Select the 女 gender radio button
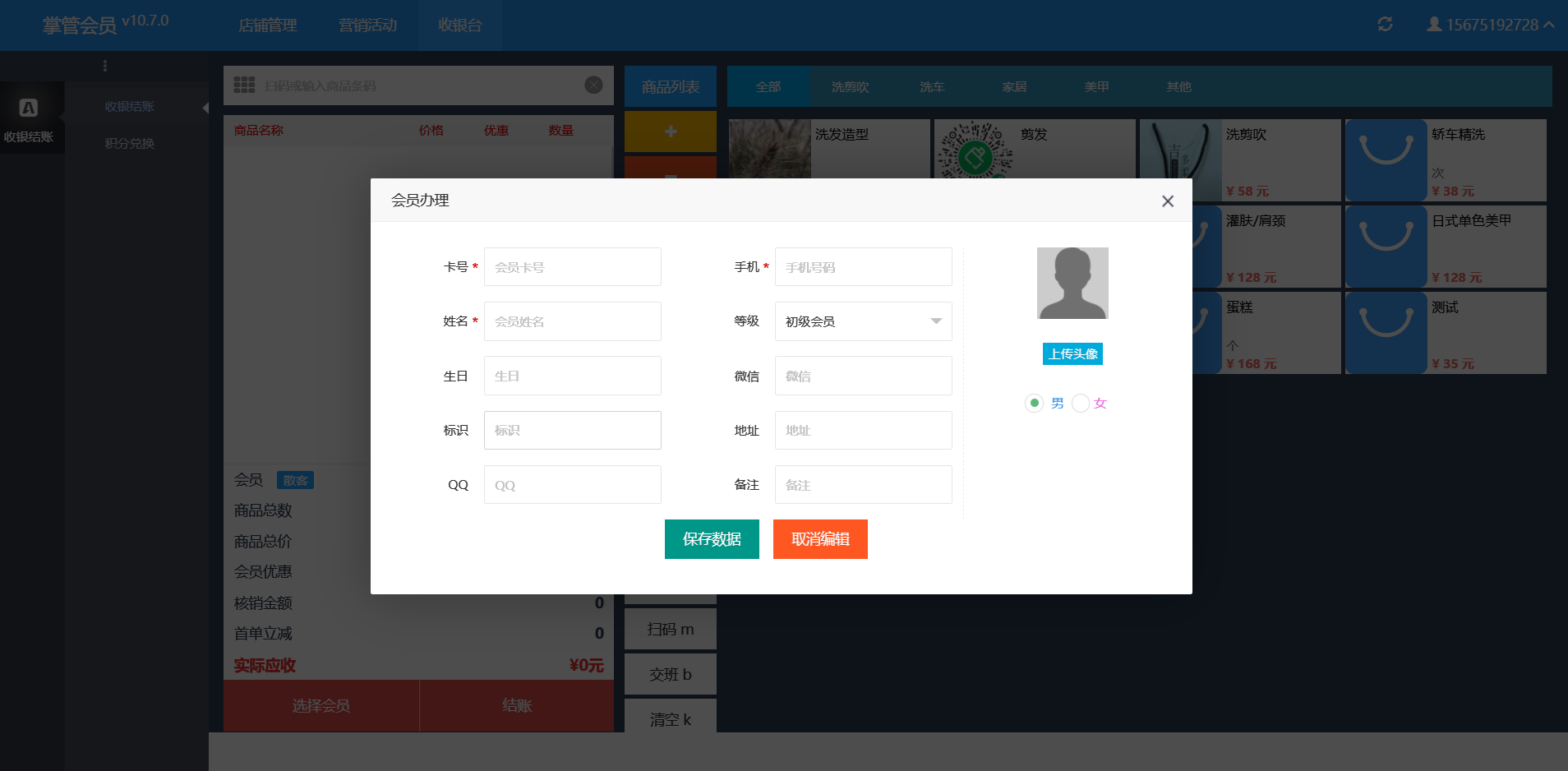 click(1081, 403)
